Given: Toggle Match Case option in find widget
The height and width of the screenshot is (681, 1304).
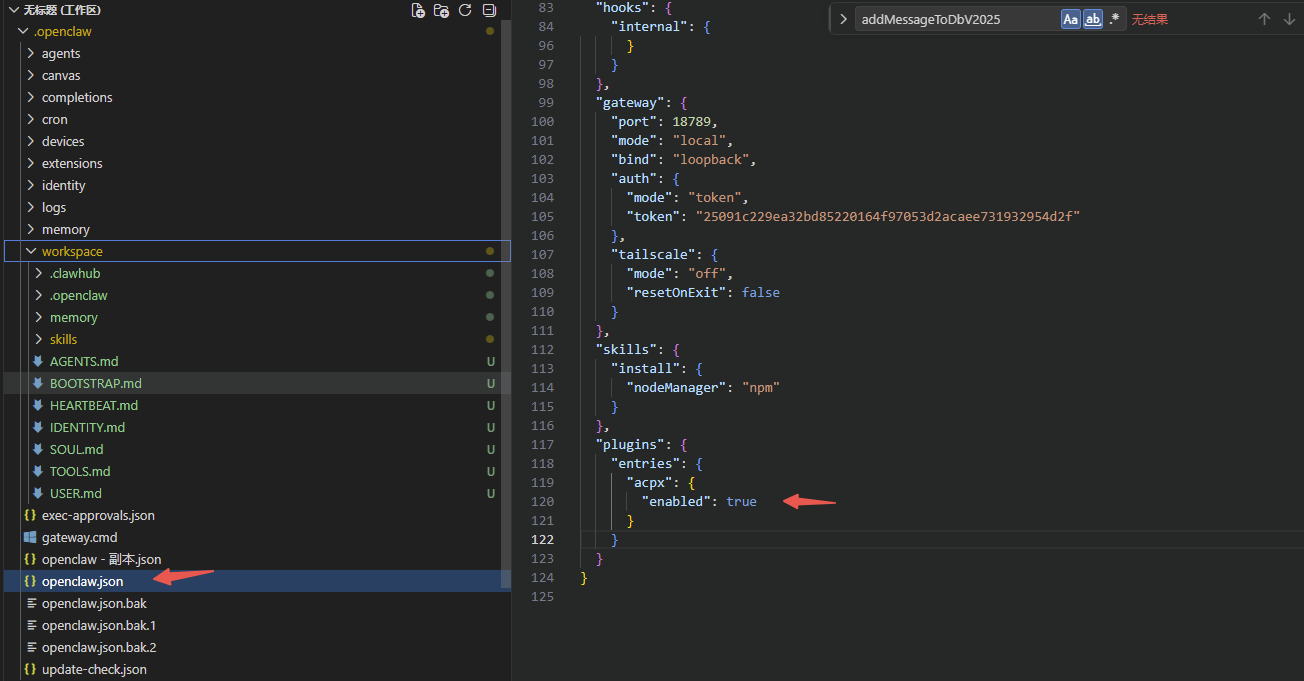Looking at the screenshot, I should click(x=1071, y=19).
